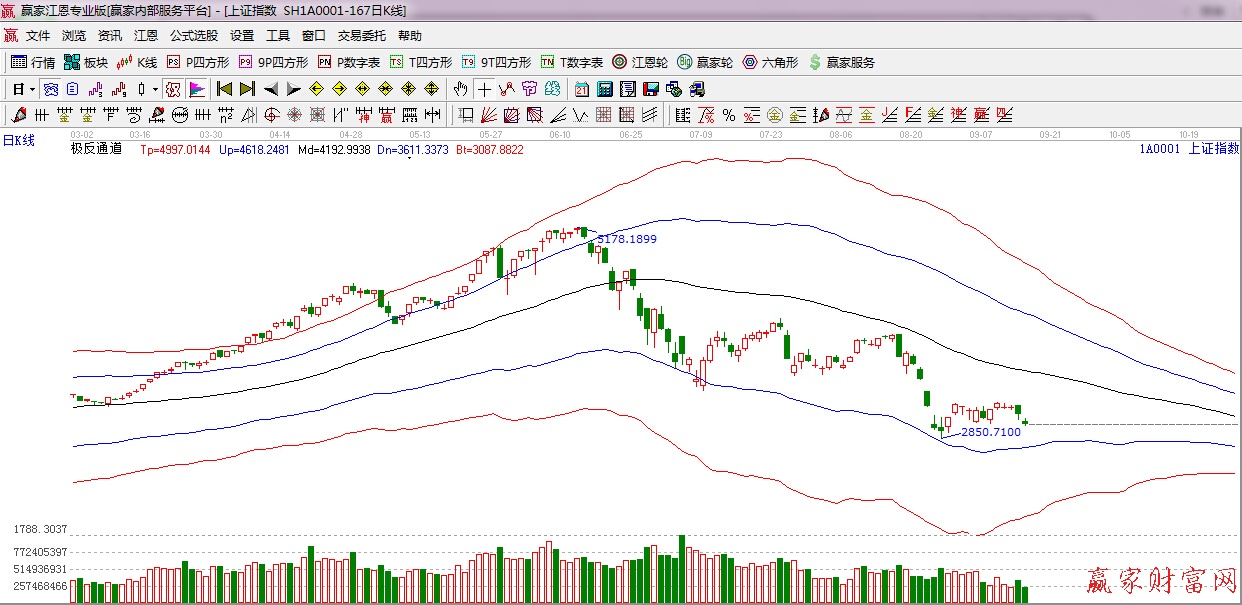The width and height of the screenshot is (1242, 605).
Task: Jump to last bar using skip-to-end arrow
Action: (247, 89)
